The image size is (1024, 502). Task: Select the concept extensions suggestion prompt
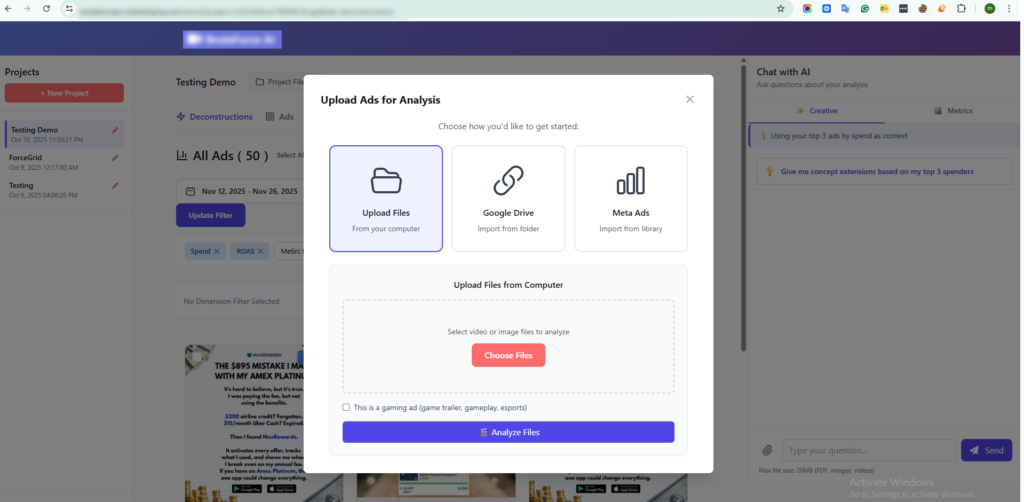[877, 172]
